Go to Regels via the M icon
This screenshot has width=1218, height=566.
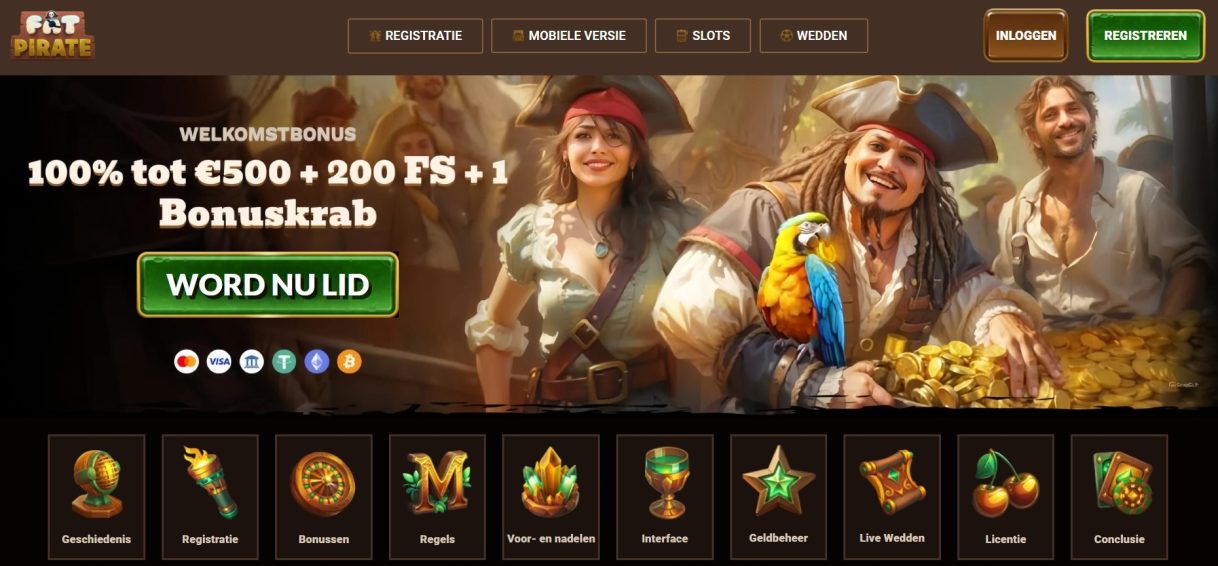coord(437,496)
